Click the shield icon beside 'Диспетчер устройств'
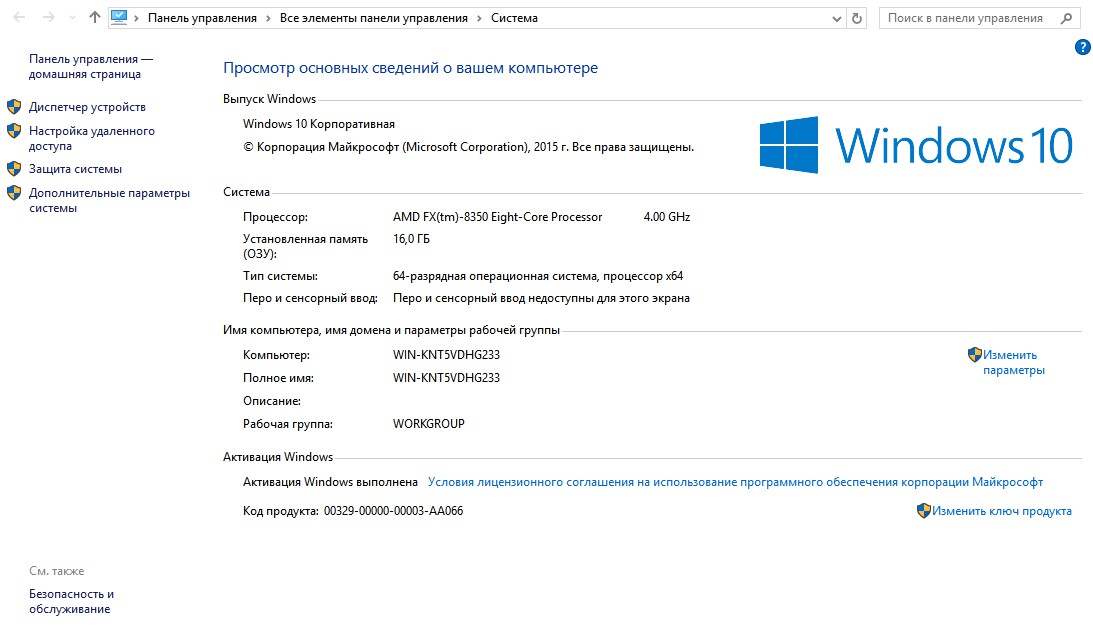1093x636 pixels. click(x=14, y=107)
